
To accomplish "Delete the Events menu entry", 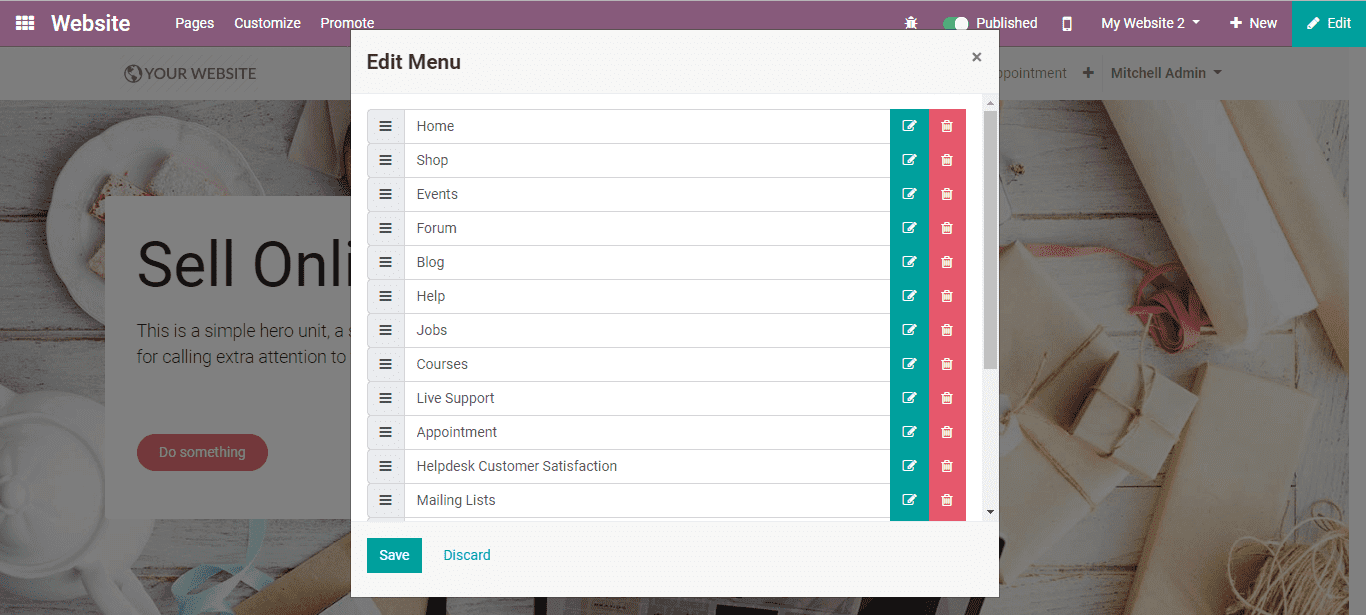I will pyautogui.click(x=947, y=194).
